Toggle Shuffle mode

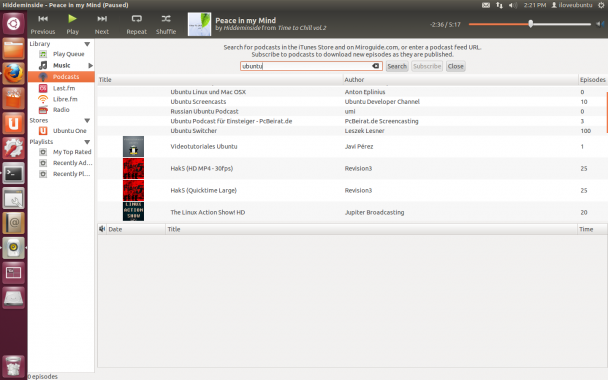pos(166,24)
